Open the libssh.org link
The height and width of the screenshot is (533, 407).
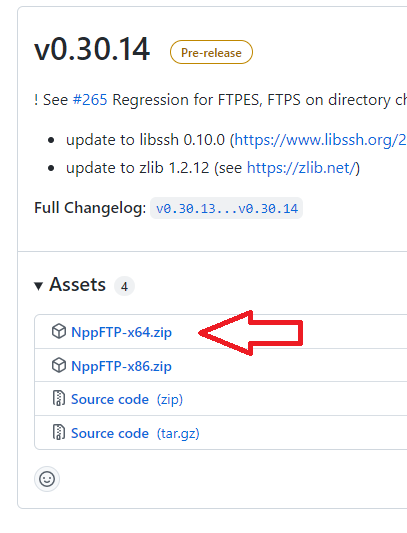tap(321, 140)
